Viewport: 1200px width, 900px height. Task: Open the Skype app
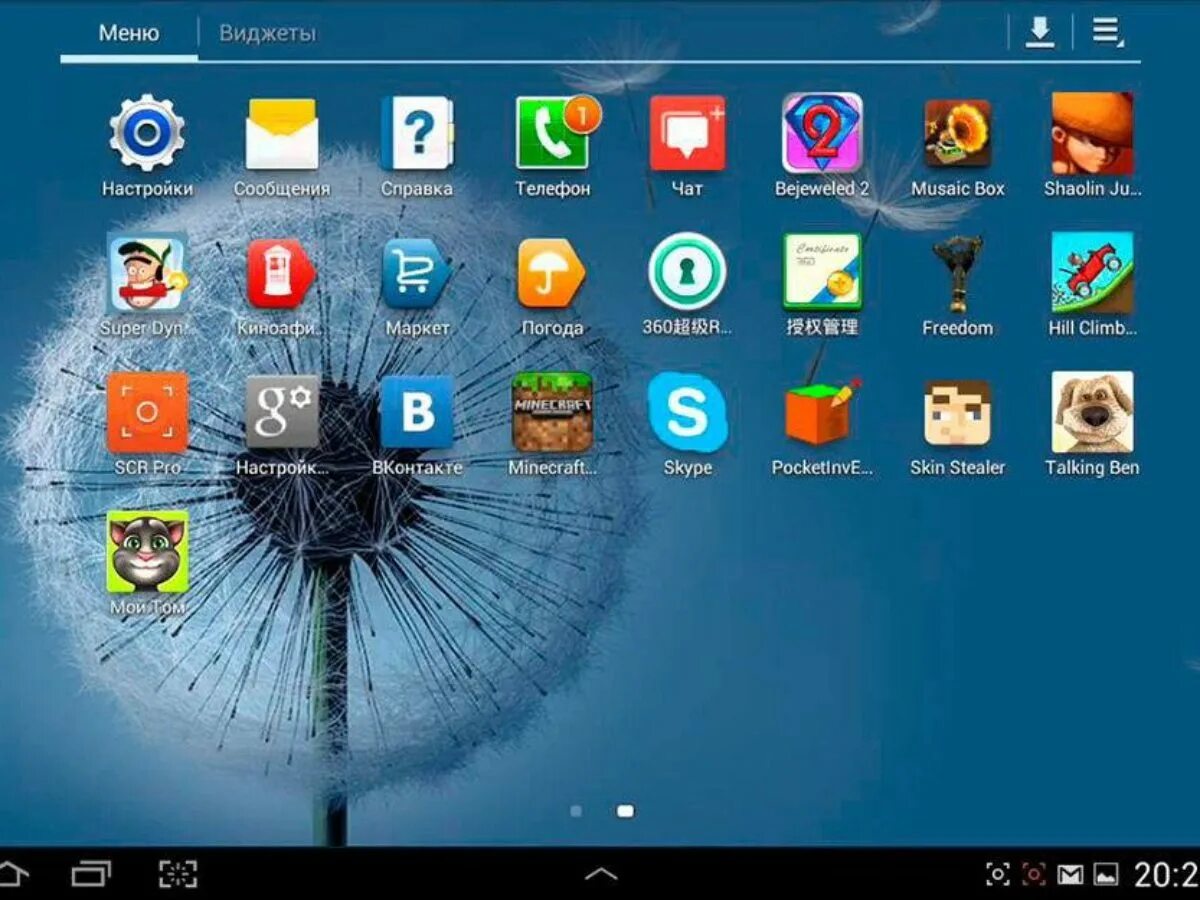[x=687, y=412]
